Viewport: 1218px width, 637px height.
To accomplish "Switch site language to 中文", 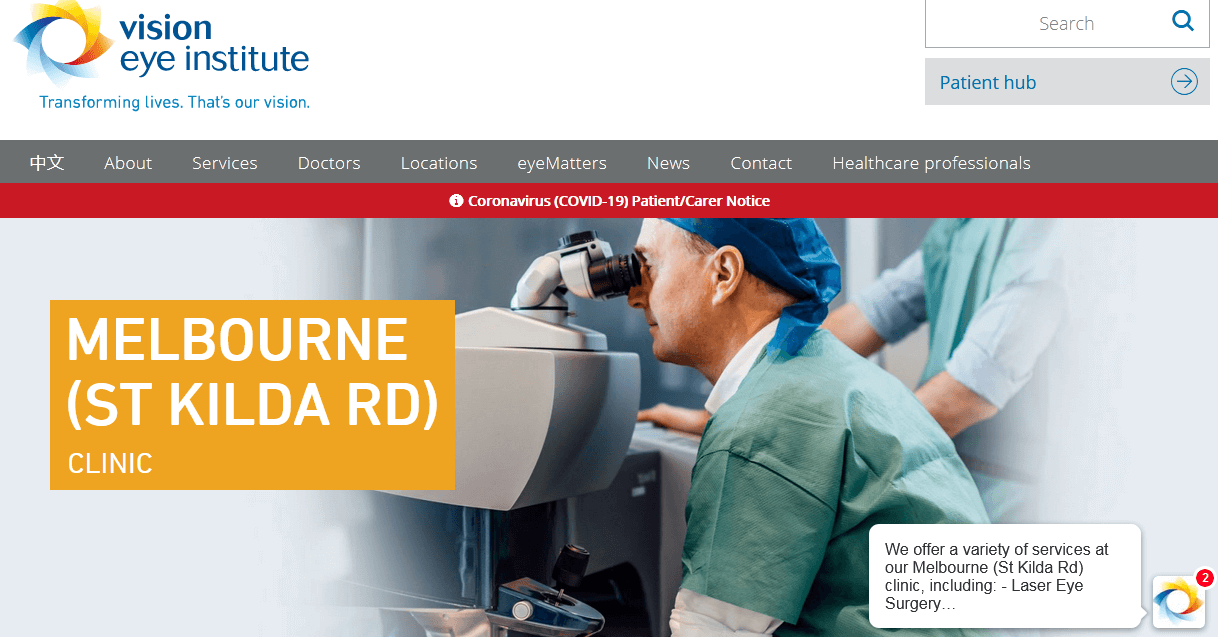I will tap(47, 163).
